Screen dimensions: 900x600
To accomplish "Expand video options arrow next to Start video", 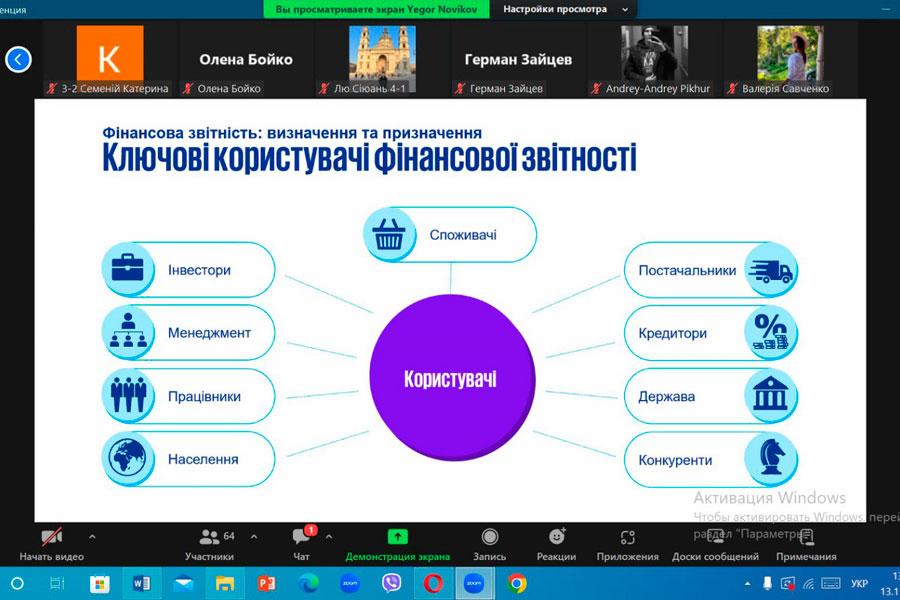I will pos(92,537).
